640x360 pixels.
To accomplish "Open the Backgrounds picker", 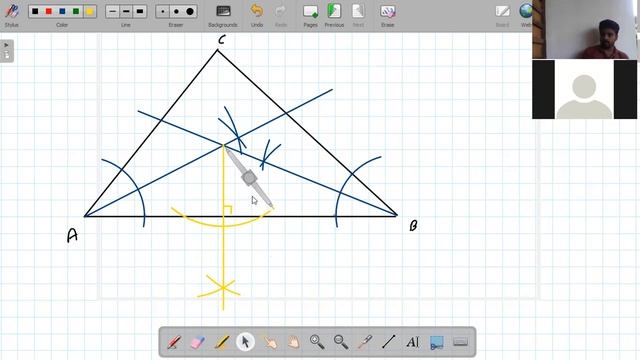I will click(223, 16).
